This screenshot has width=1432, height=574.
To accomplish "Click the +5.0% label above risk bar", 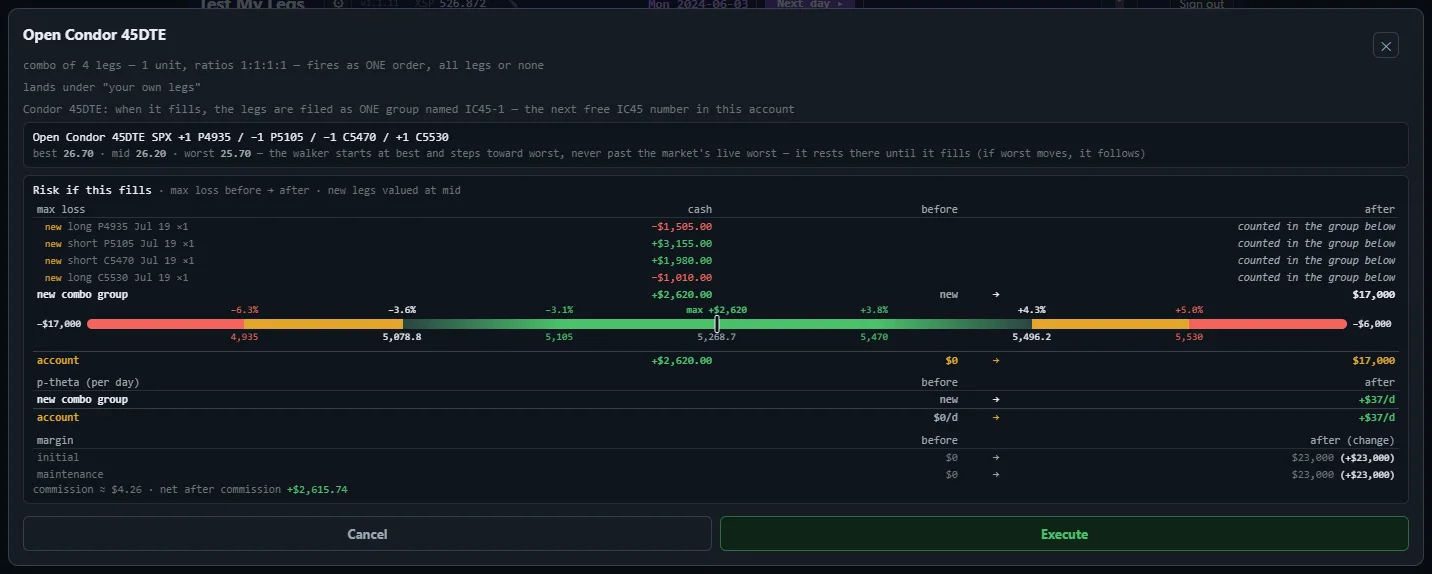I will click(1189, 310).
